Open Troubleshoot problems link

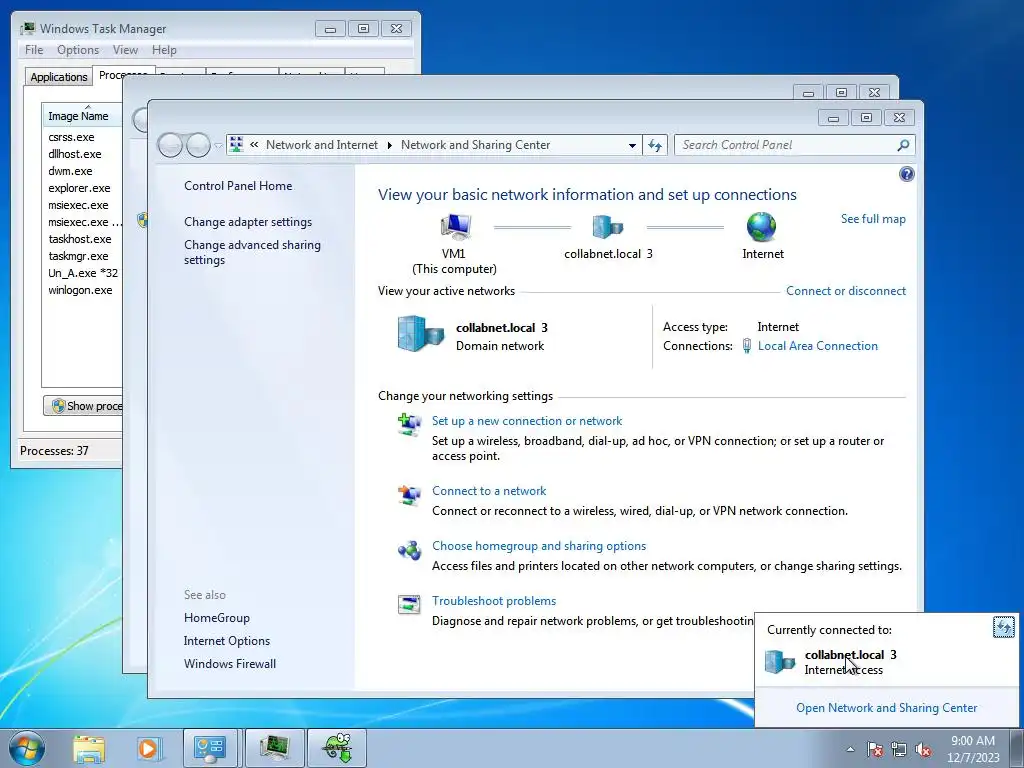click(x=494, y=601)
